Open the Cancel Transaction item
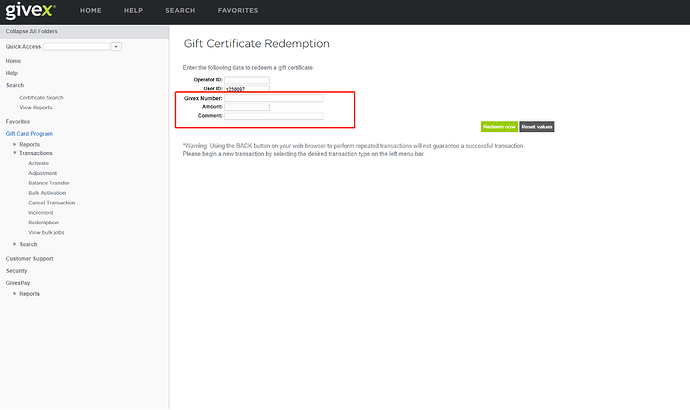Screen dimensions: 690x410 pyautogui.click(x=52, y=203)
